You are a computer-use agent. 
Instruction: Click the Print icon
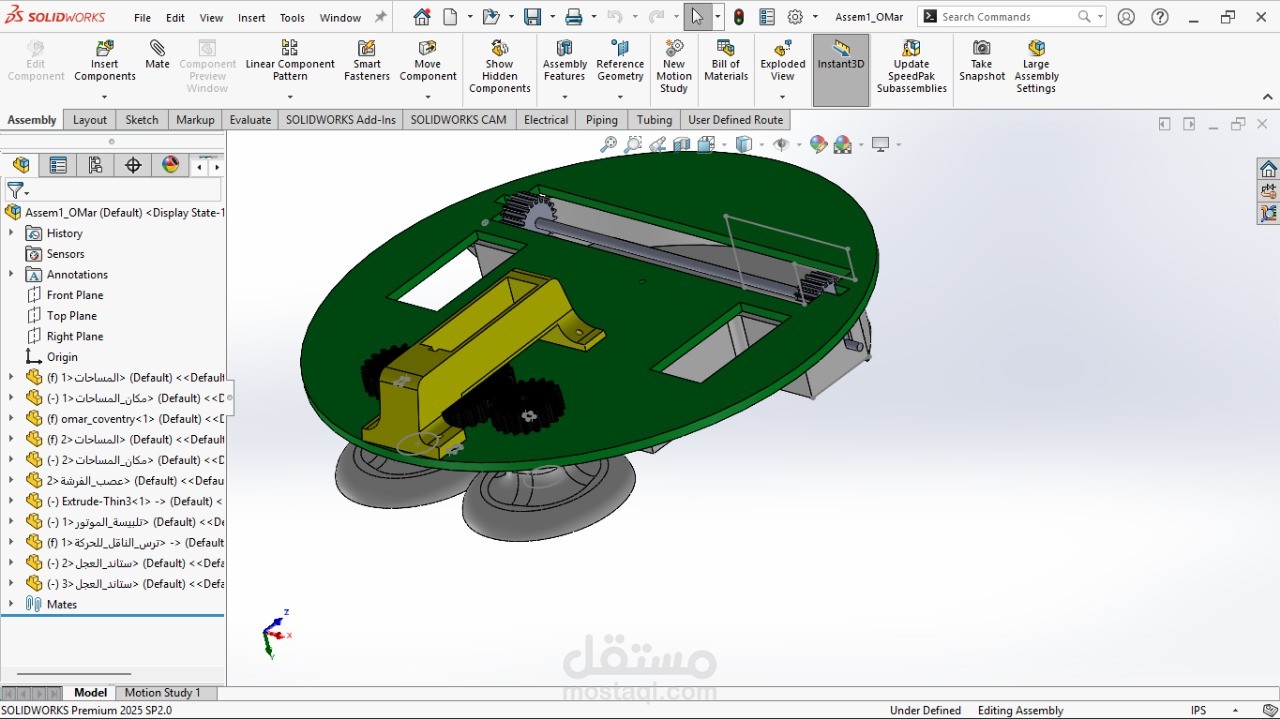click(573, 17)
